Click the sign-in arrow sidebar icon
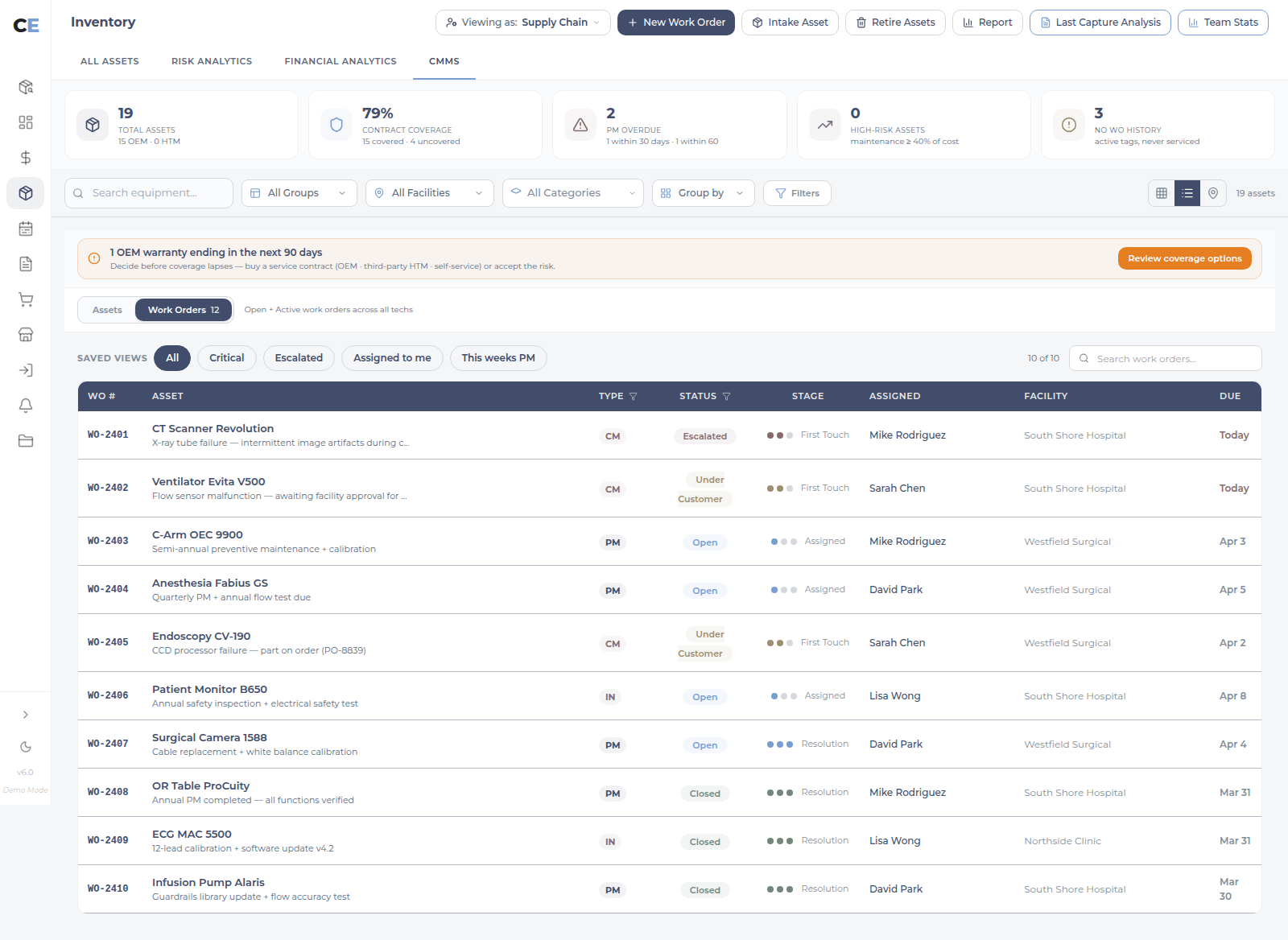1288x940 pixels. [26, 370]
